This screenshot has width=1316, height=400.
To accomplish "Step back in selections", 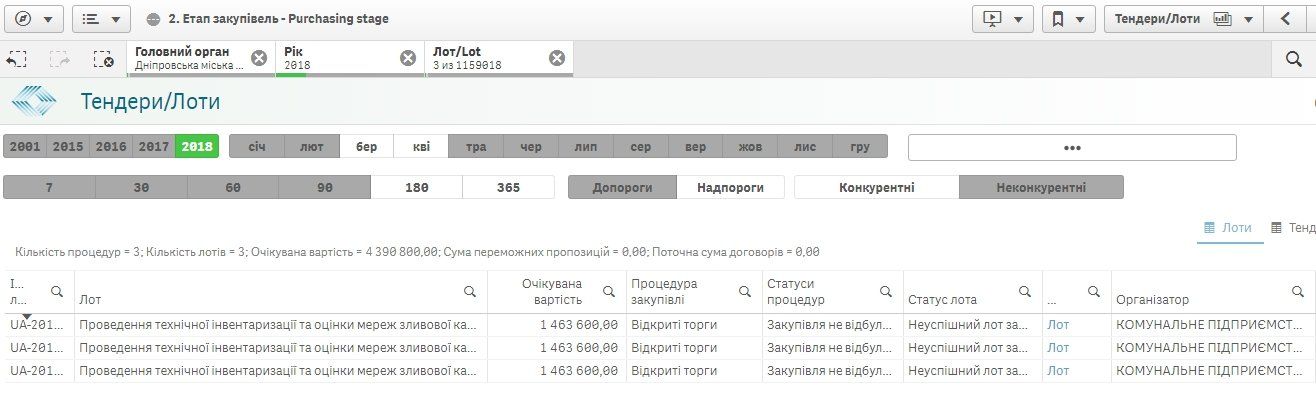I will pyautogui.click(x=16, y=59).
